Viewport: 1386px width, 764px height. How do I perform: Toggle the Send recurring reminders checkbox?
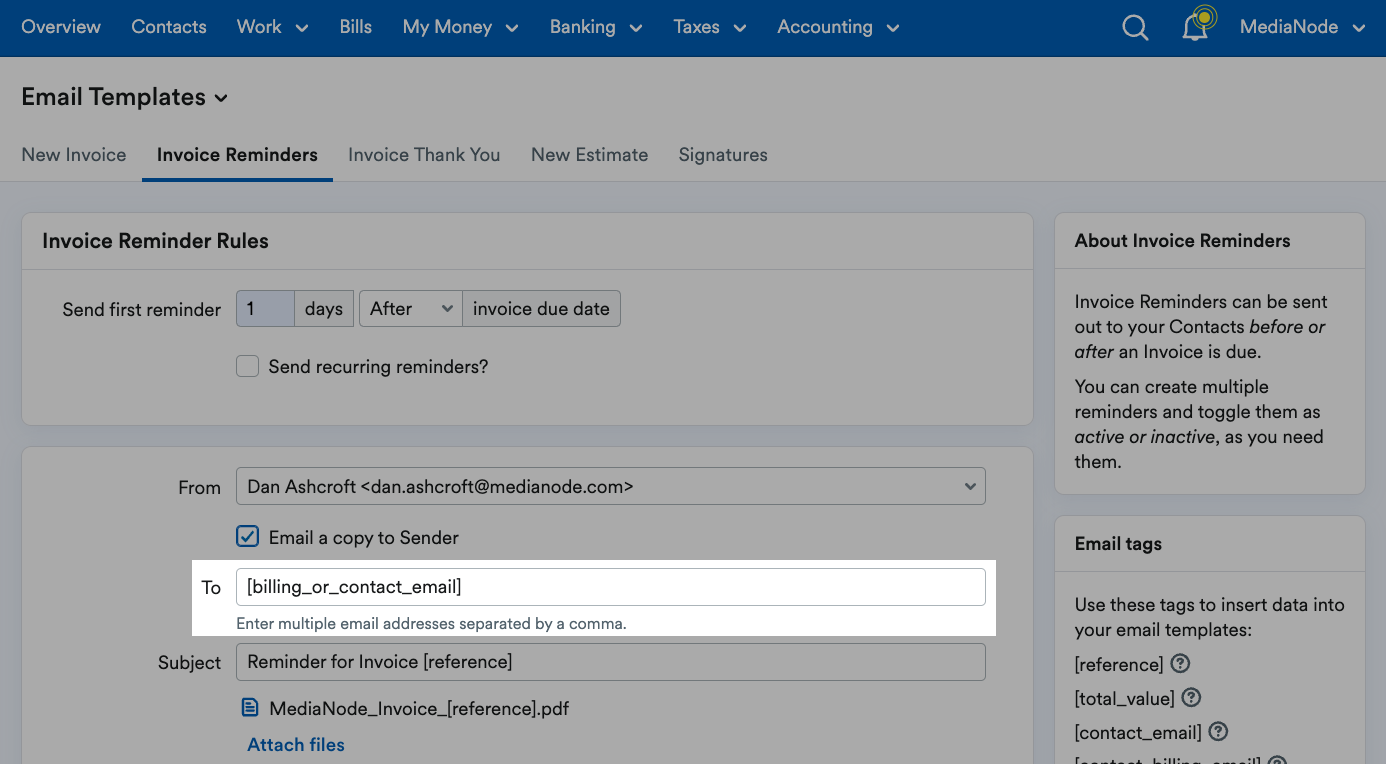(x=247, y=366)
